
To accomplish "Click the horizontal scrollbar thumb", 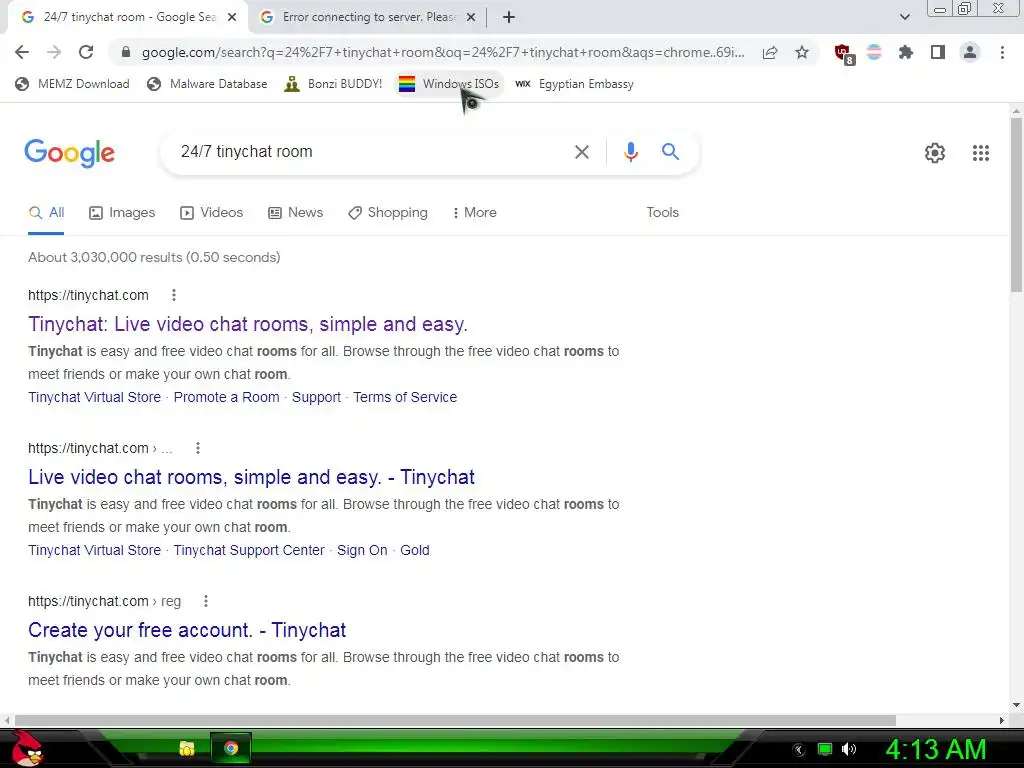I will point(455,720).
